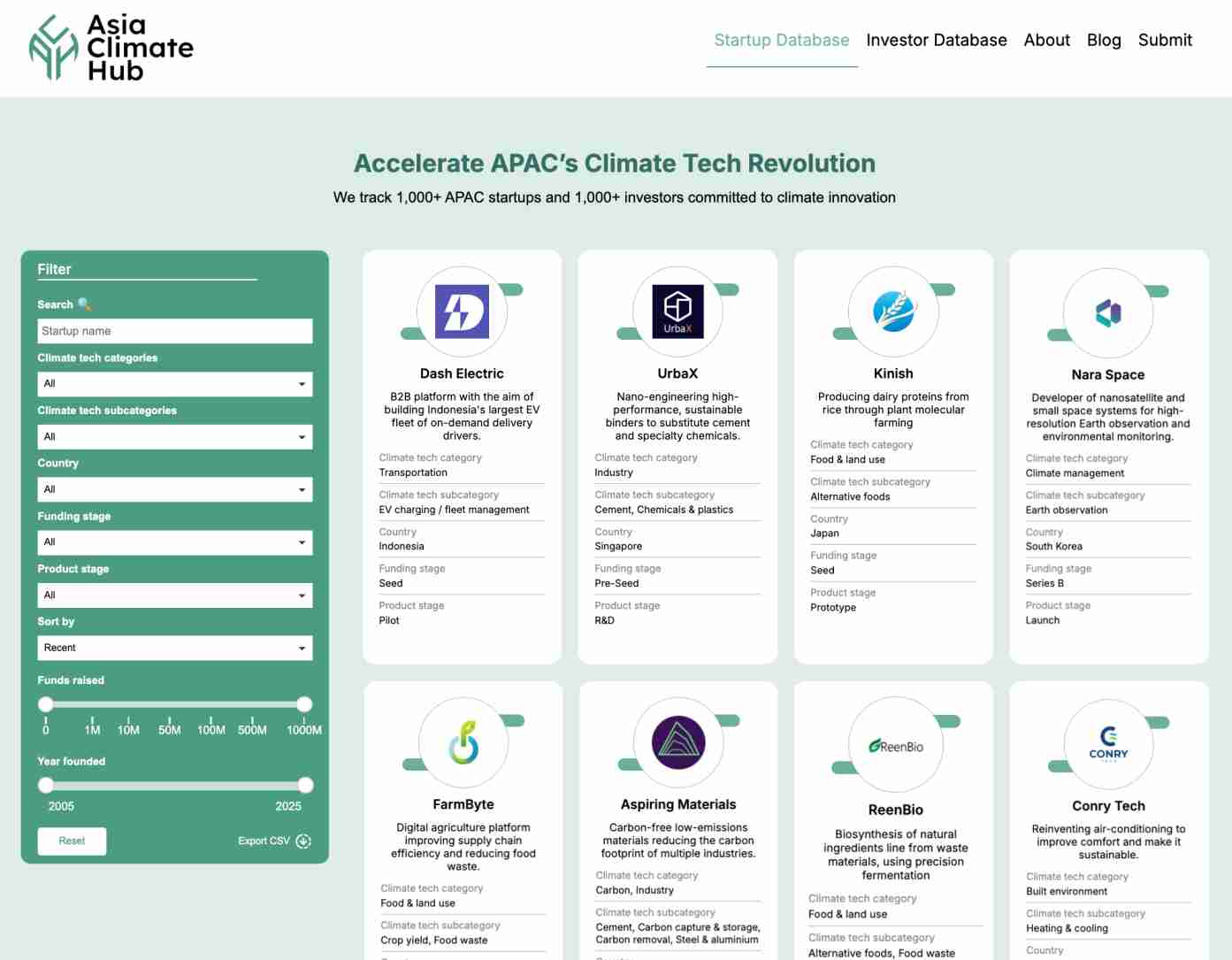Open the Funding stage filter dropdown
The width and height of the screenshot is (1232, 960).
point(175,542)
